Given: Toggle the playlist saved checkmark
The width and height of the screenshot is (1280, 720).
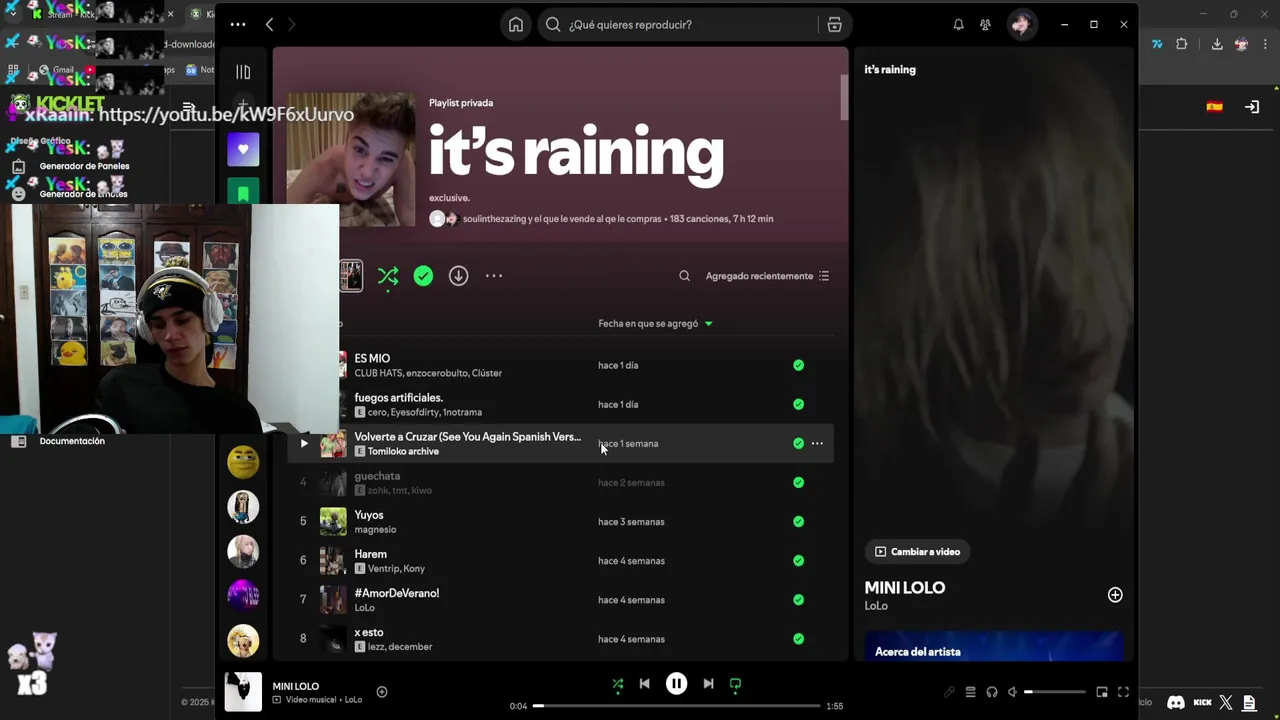Looking at the screenshot, I should (423, 276).
